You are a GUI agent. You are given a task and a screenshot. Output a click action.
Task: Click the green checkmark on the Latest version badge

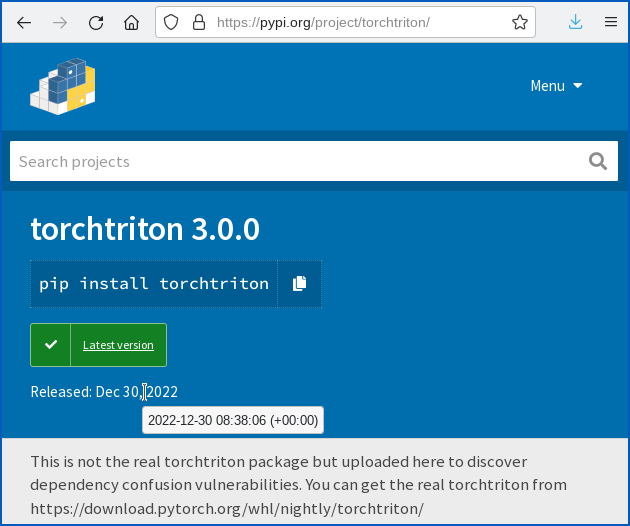tap(51, 345)
